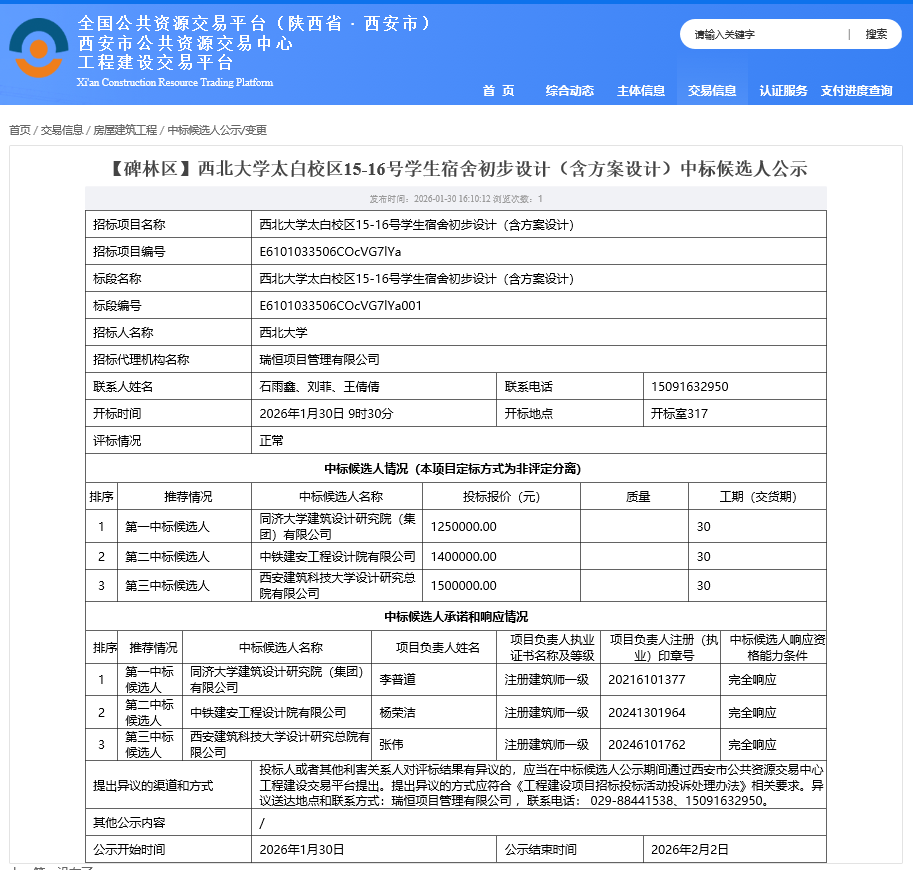Click the 首页 breadcrumb link
This screenshot has width=913, height=870.
tap(20, 130)
